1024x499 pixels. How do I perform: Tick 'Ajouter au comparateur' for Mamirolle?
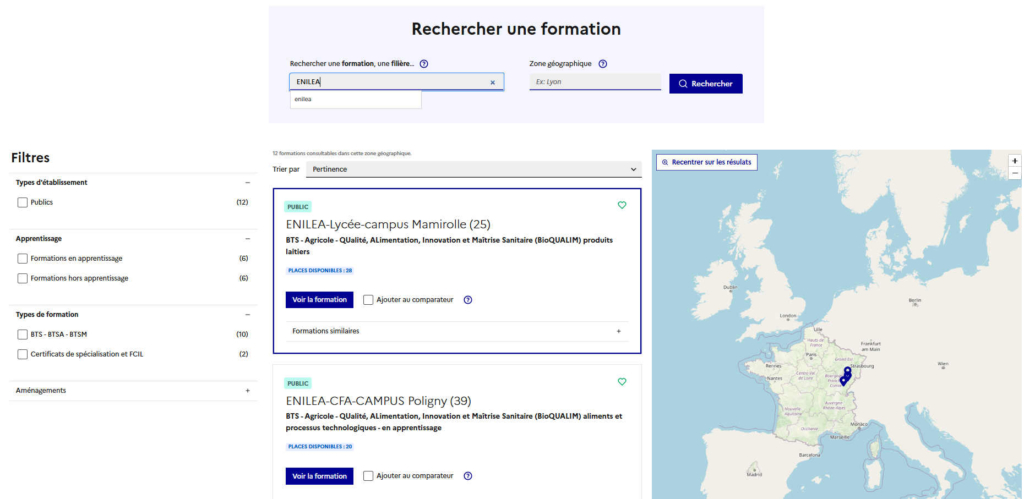(368, 300)
